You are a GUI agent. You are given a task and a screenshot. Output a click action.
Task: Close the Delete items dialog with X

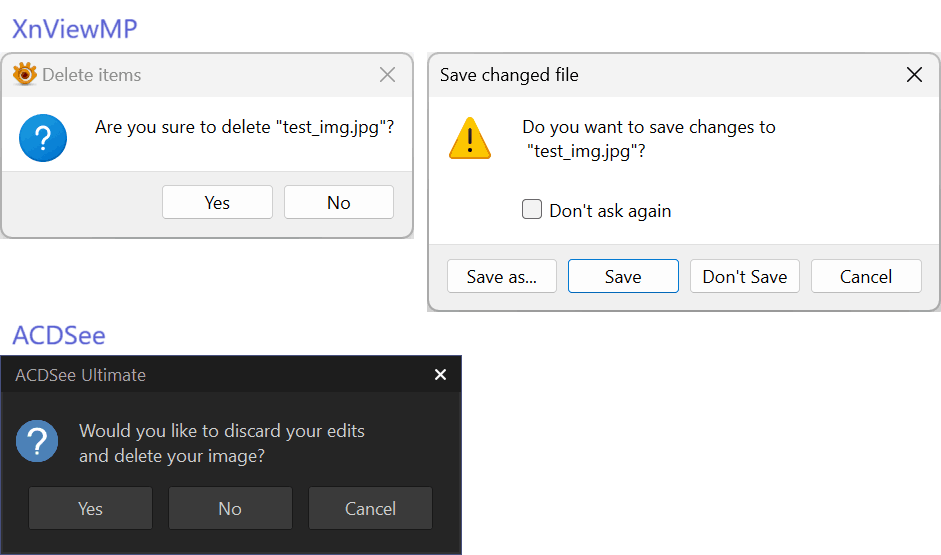(388, 75)
